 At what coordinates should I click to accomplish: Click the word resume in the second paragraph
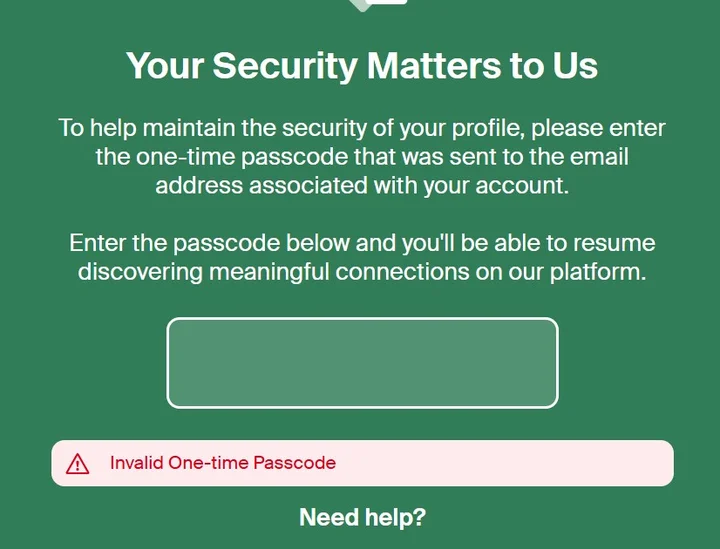click(x=619, y=244)
